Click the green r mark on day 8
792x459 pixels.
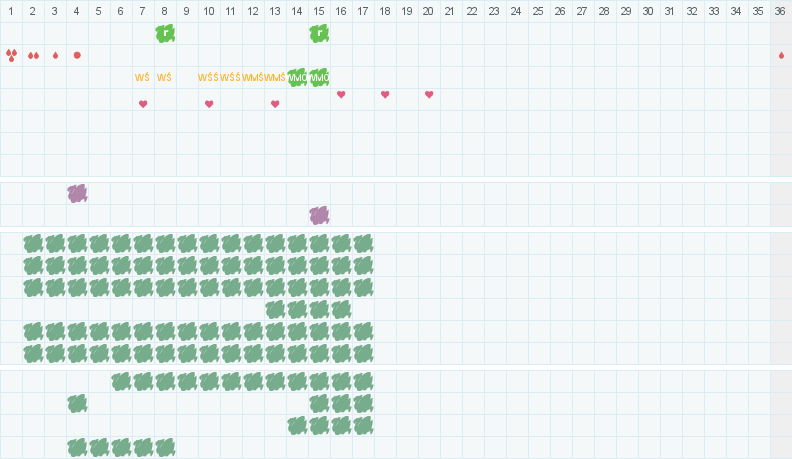[165, 33]
